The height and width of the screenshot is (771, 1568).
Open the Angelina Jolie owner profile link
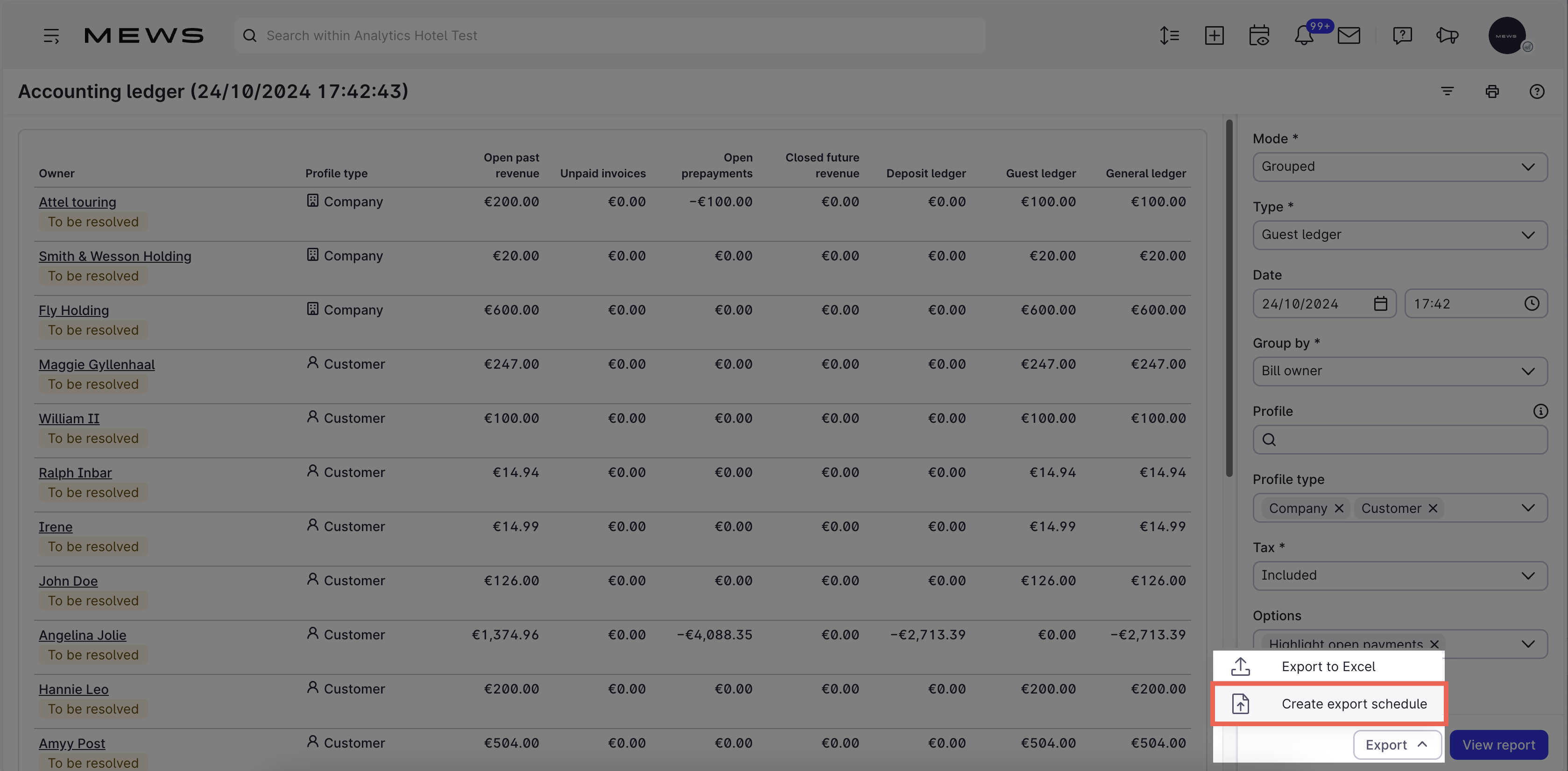point(82,635)
